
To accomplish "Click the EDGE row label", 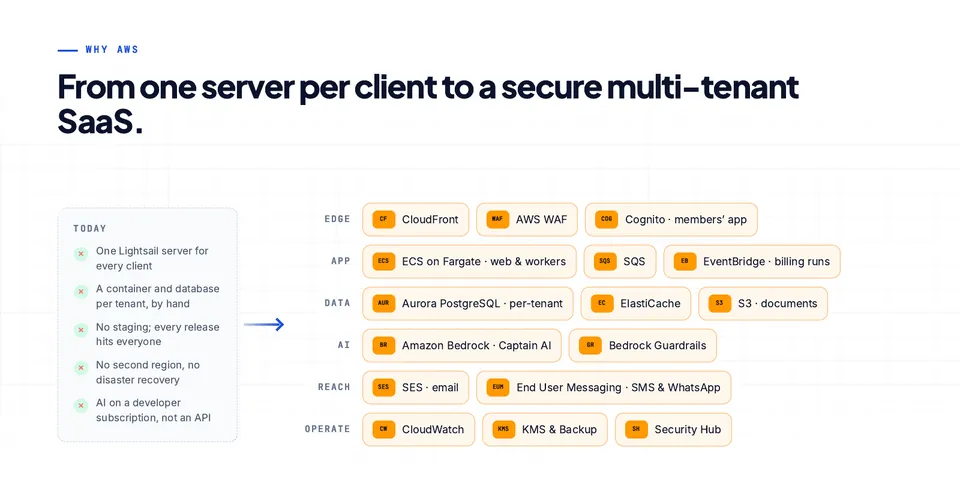I will (x=337, y=219).
